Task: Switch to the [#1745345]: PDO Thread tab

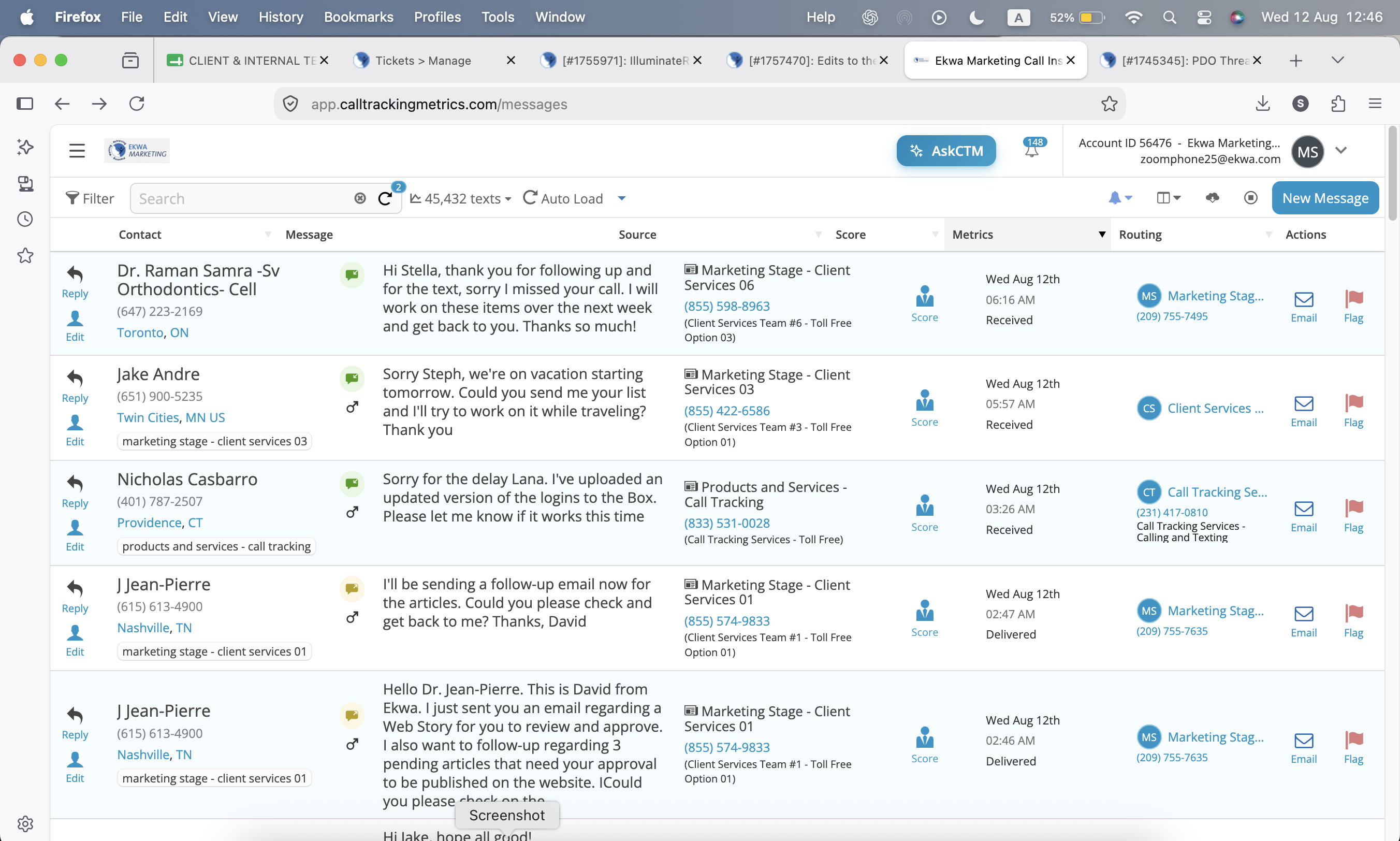Action: (x=1182, y=60)
